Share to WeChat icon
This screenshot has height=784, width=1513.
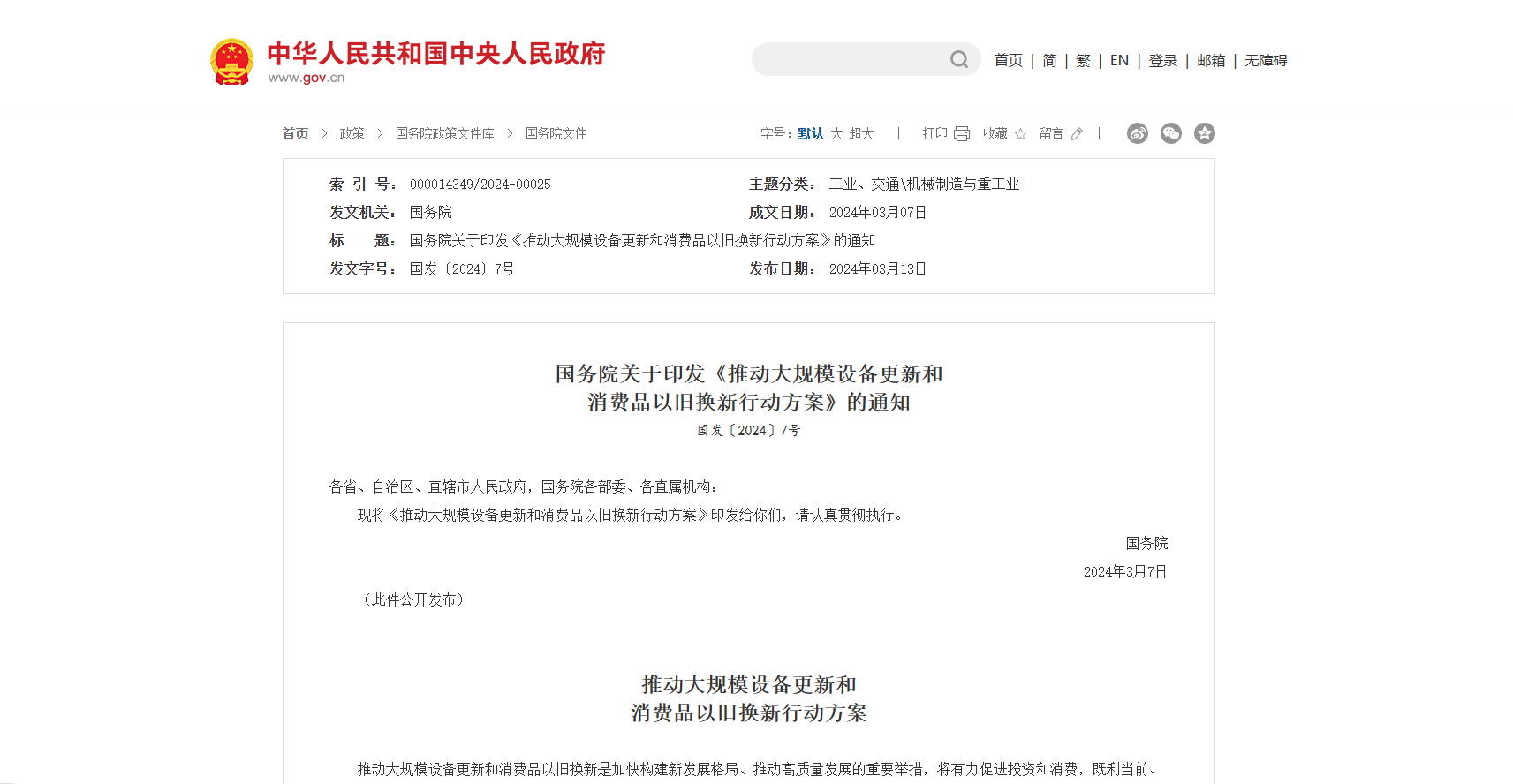[x=1171, y=133]
